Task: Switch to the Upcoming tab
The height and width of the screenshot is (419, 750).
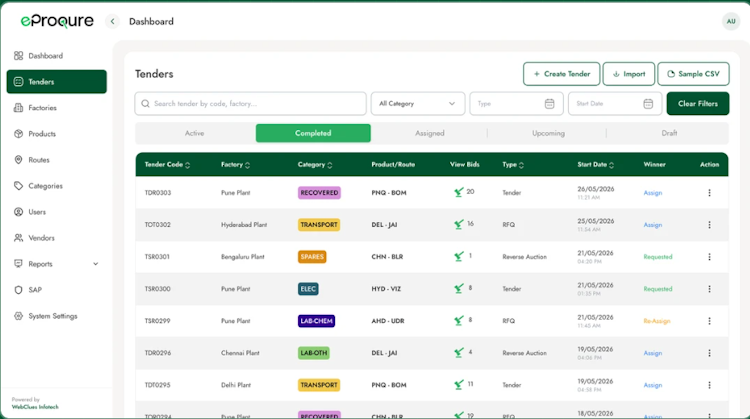Action: [x=548, y=133]
